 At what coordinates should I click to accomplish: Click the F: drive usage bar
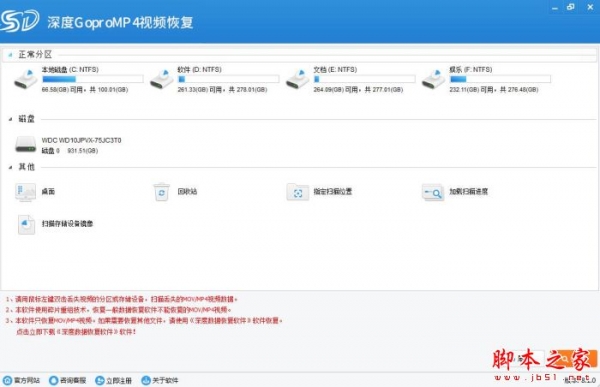(500, 79)
